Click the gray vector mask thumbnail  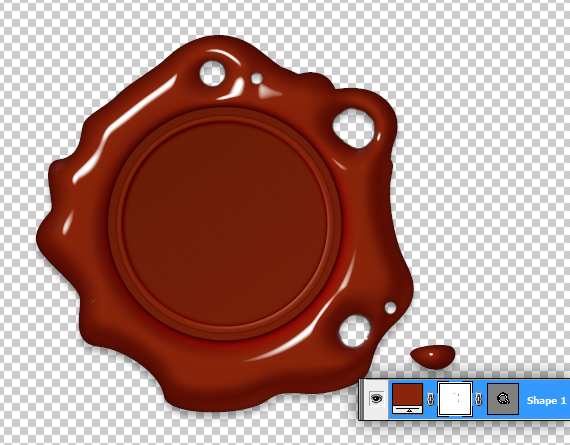[502, 399]
